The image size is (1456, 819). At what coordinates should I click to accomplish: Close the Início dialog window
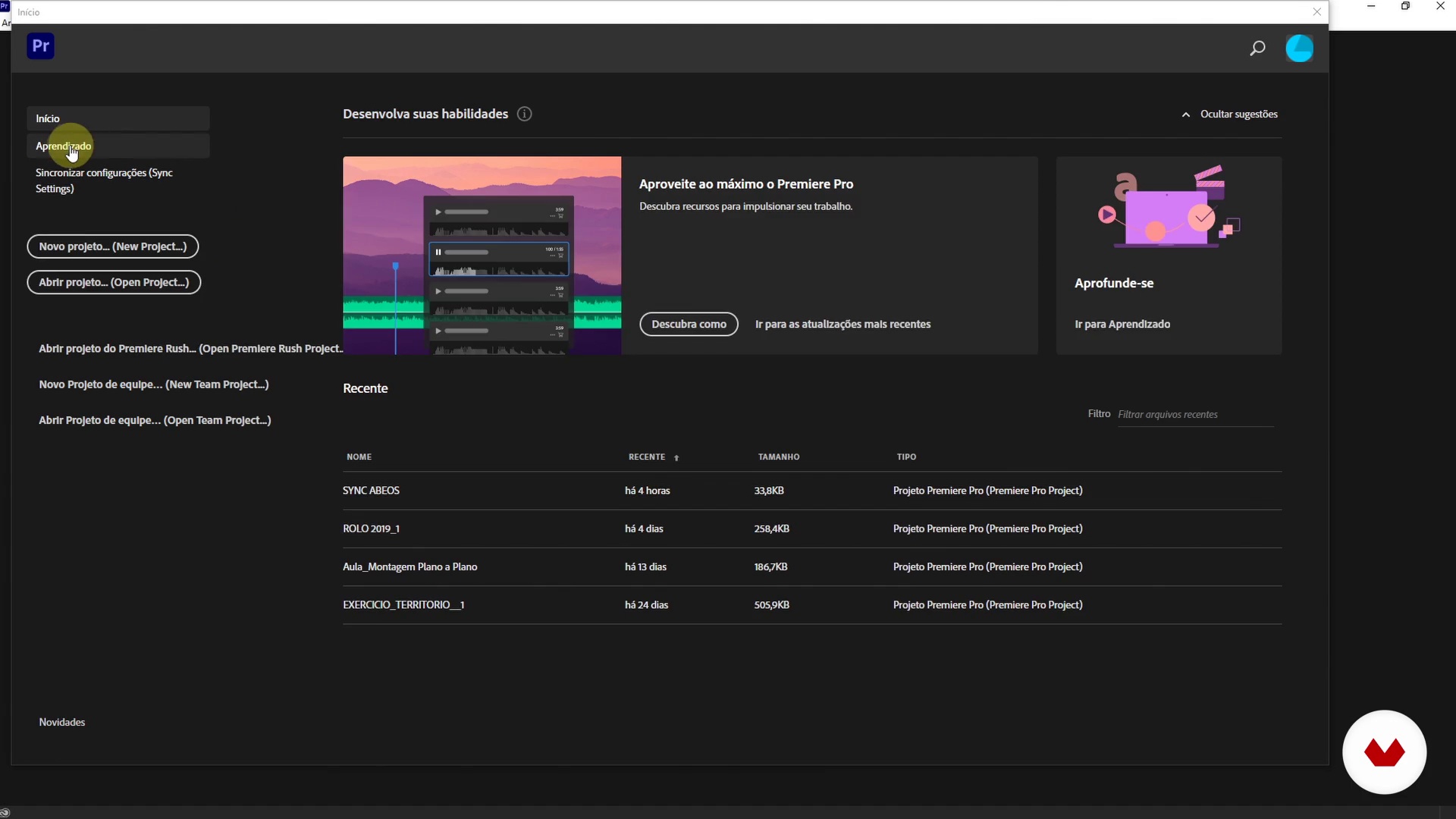[1317, 11]
